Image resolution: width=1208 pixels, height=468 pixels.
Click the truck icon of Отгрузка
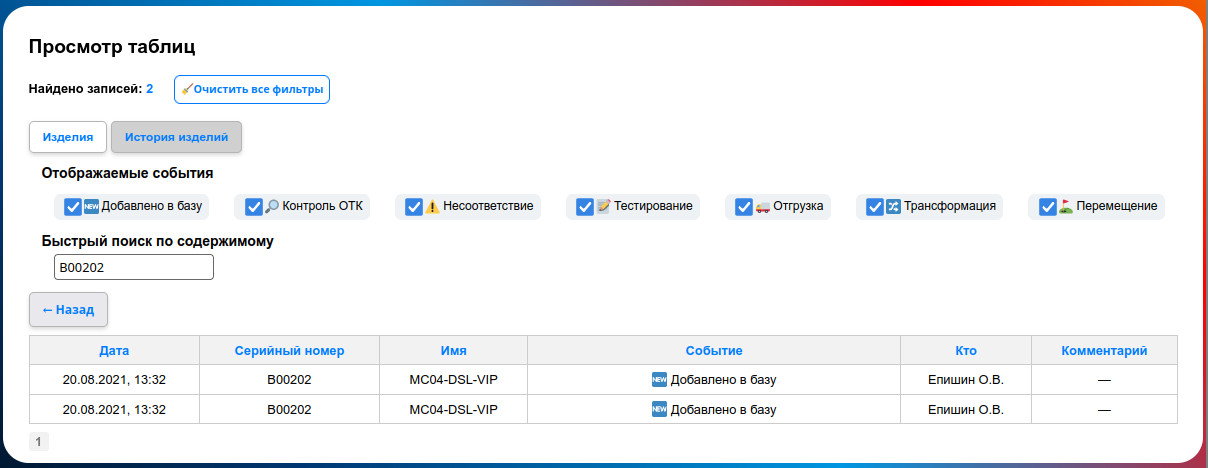coord(762,207)
